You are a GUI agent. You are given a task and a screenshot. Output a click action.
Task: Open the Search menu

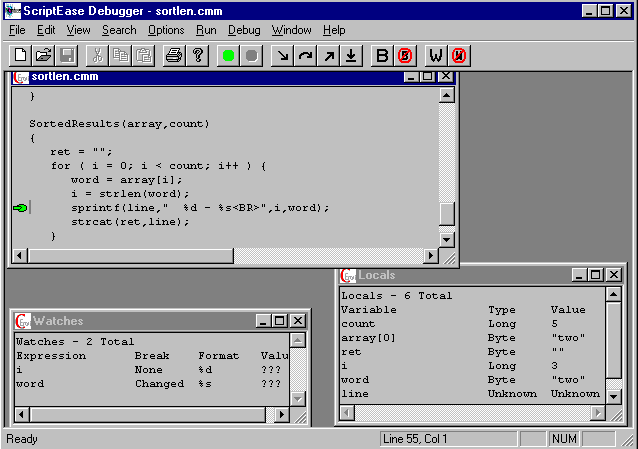coord(119,30)
